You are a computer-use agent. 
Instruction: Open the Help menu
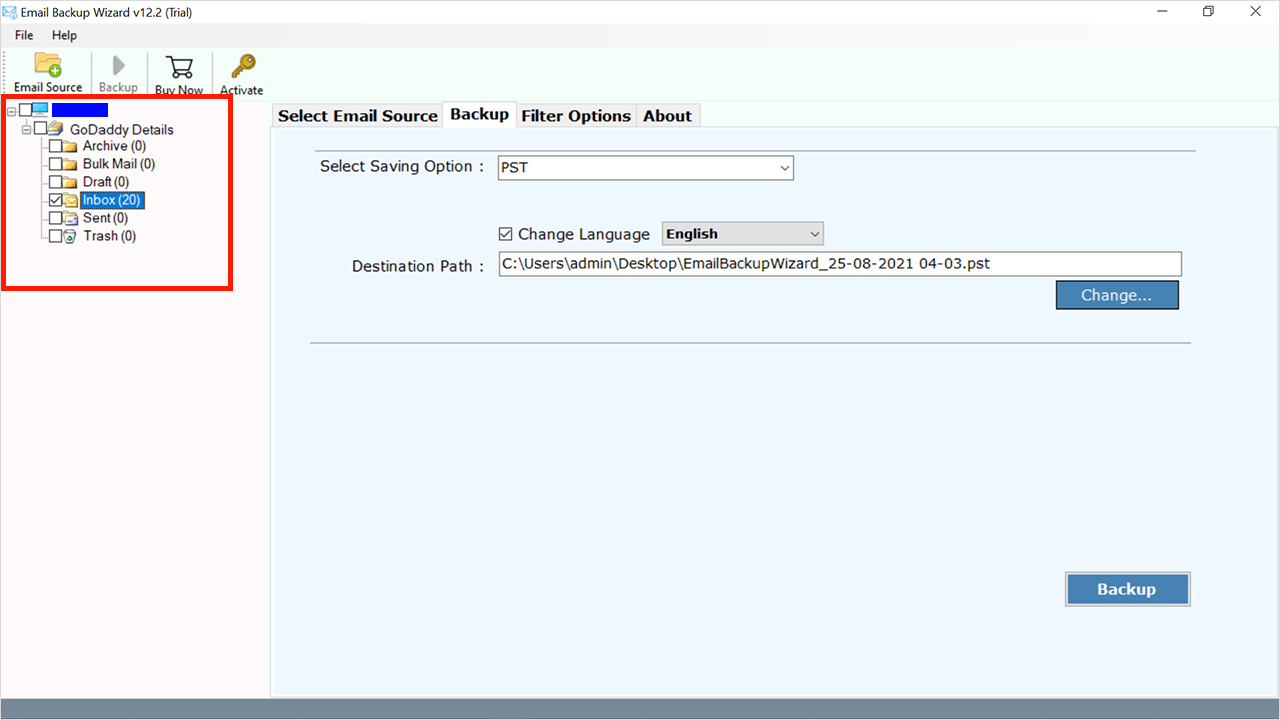click(64, 35)
